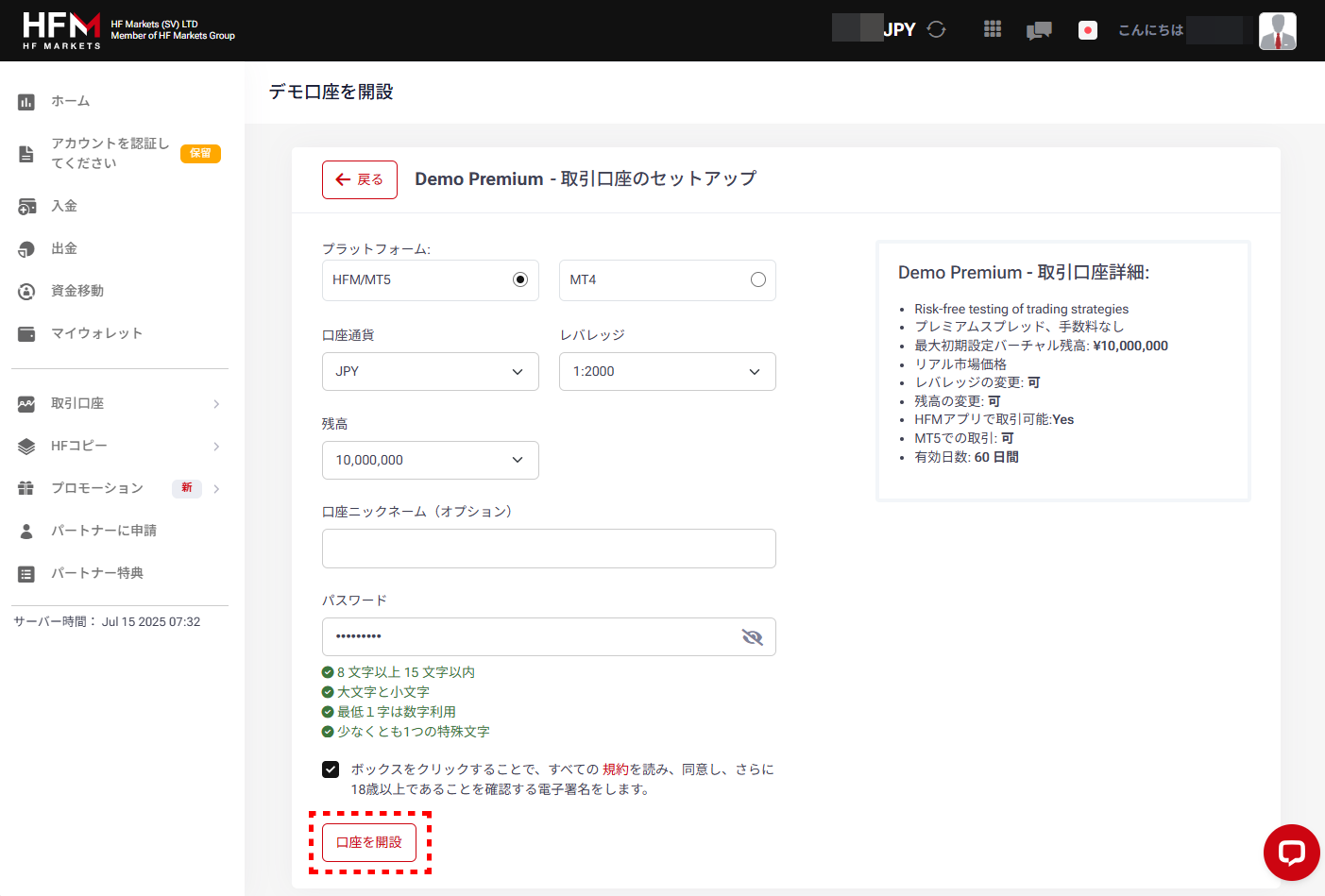The height and width of the screenshot is (896, 1325).
Task: Open the user profile avatar
Action: click(x=1278, y=30)
